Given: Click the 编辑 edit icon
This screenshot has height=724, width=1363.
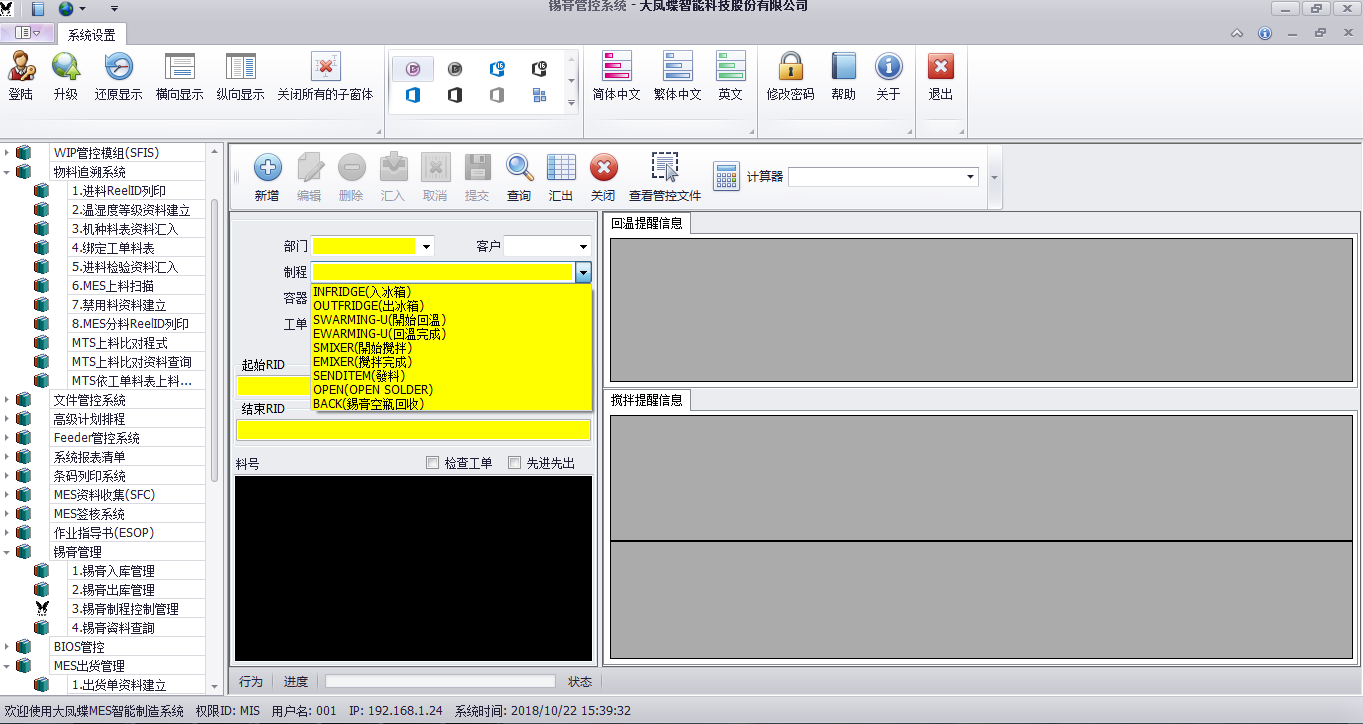Looking at the screenshot, I should (309, 167).
